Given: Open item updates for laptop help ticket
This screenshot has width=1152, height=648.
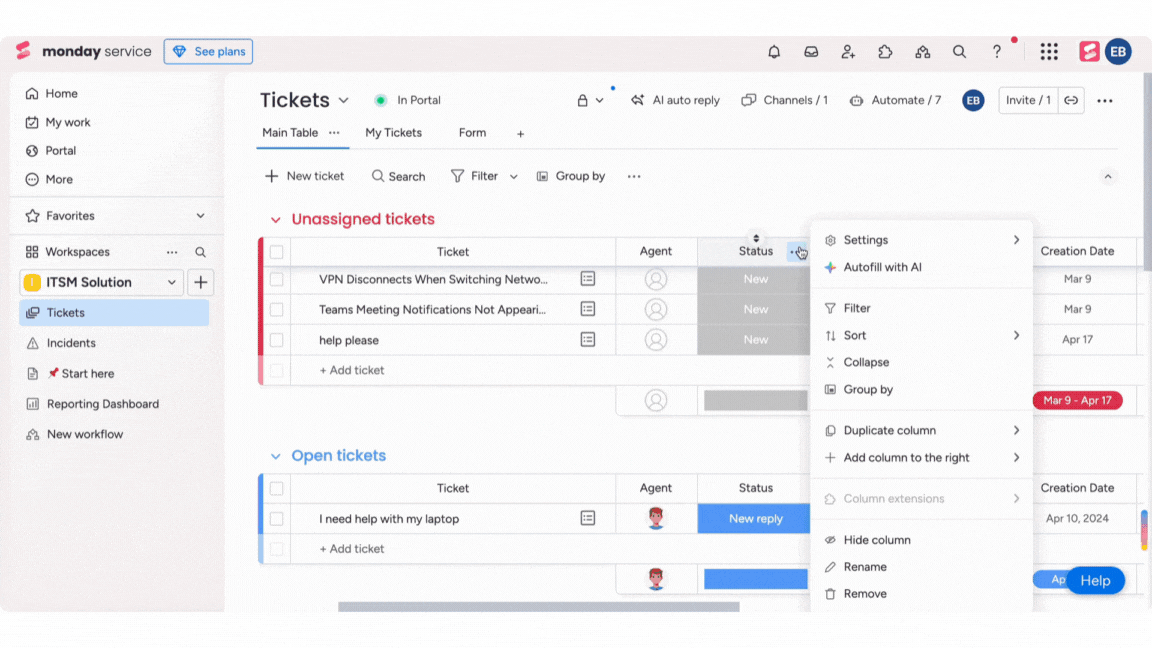Looking at the screenshot, I should (588, 519).
